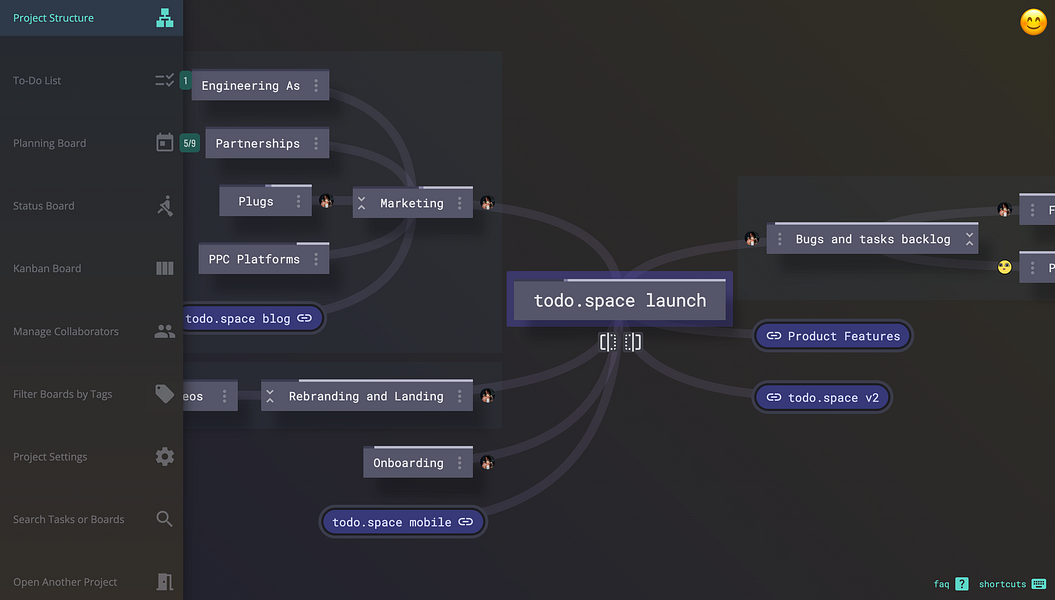Open Manage Collaborators

(x=91, y=332)
